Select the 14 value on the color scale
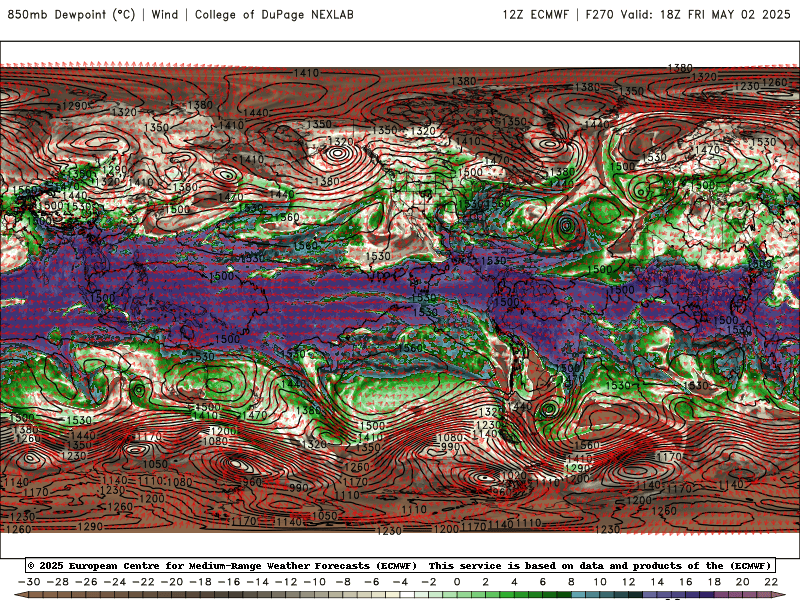Image resolution: width=800 pixels, height=600 pixels. [x=657, y=582]
